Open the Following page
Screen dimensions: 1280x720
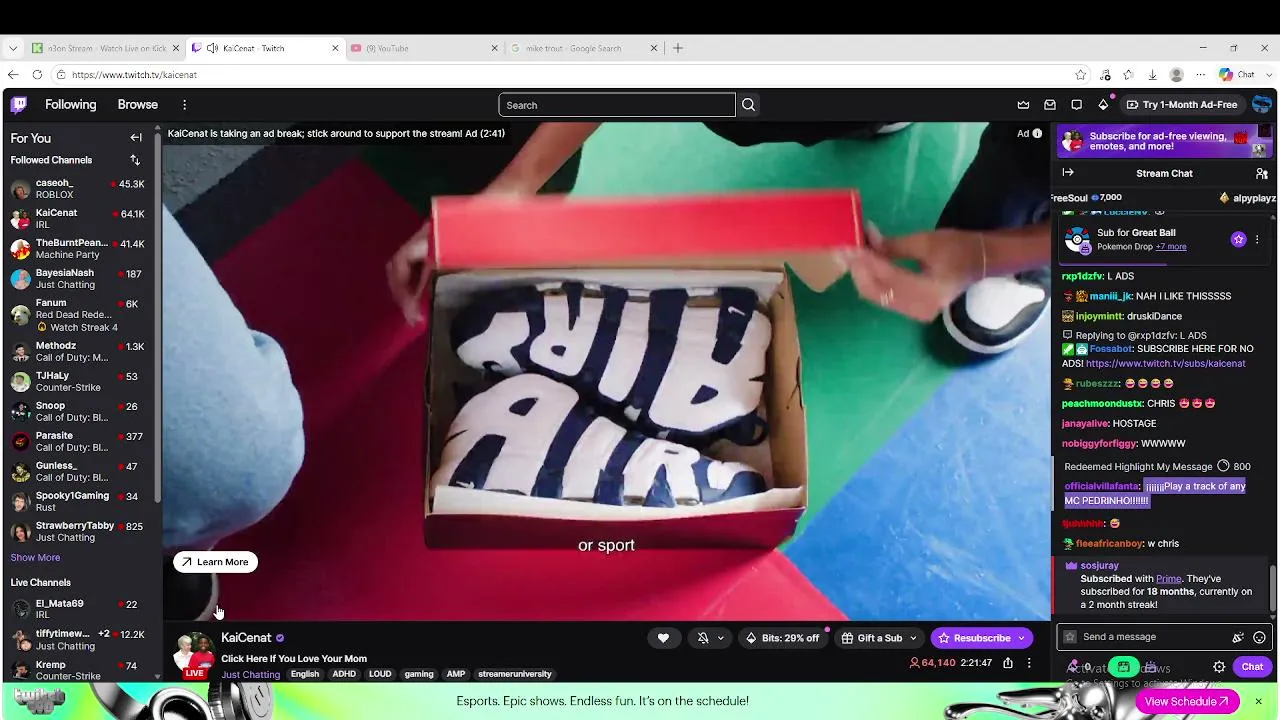click(70, 104)
